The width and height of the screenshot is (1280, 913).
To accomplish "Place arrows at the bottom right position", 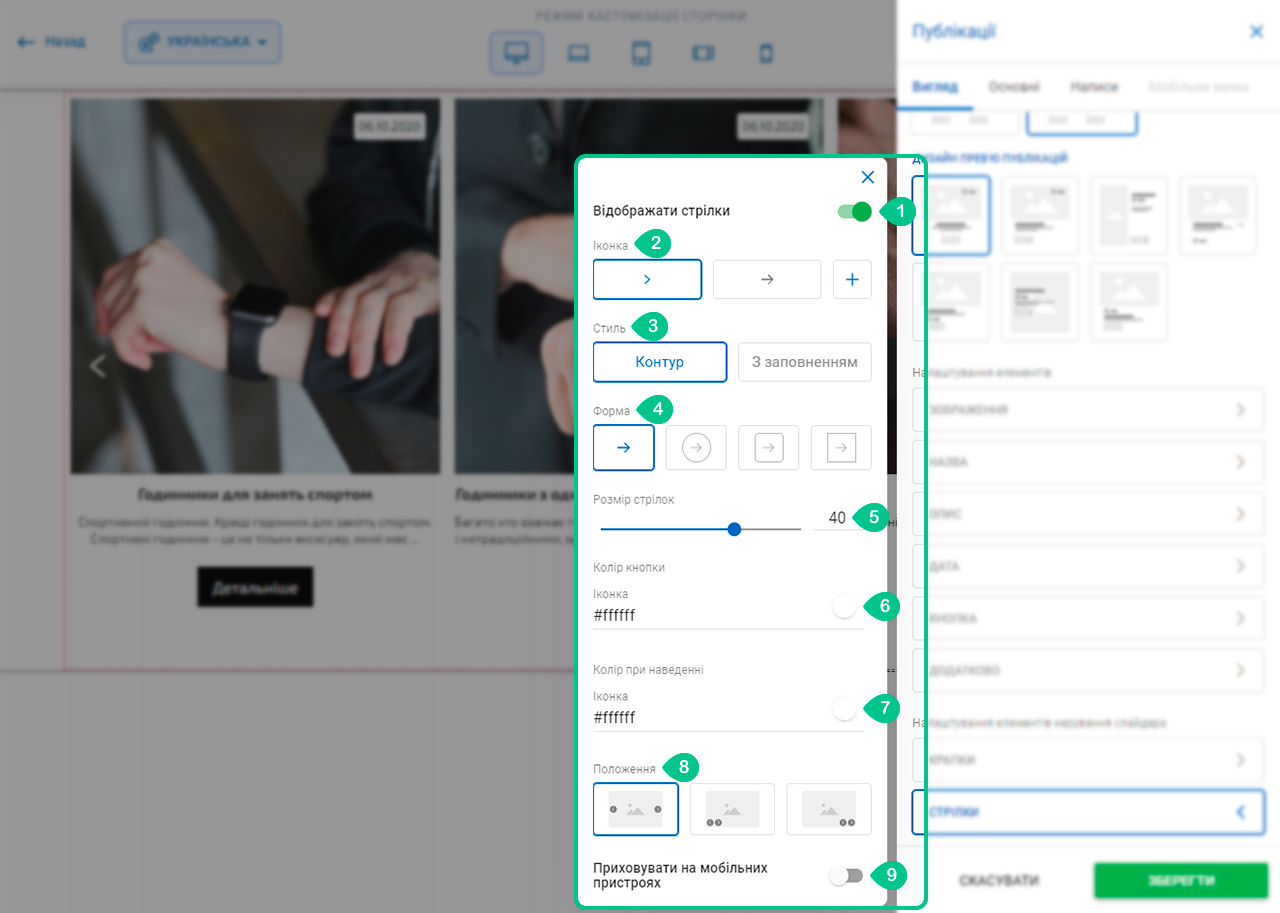I will (829, 809).
